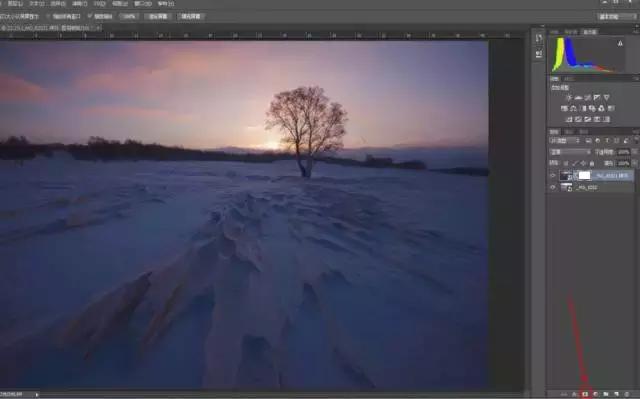Viewport: 640px width, 399px height.
Task: Open the status bar info arrow menu
Action: coord(37,395)
